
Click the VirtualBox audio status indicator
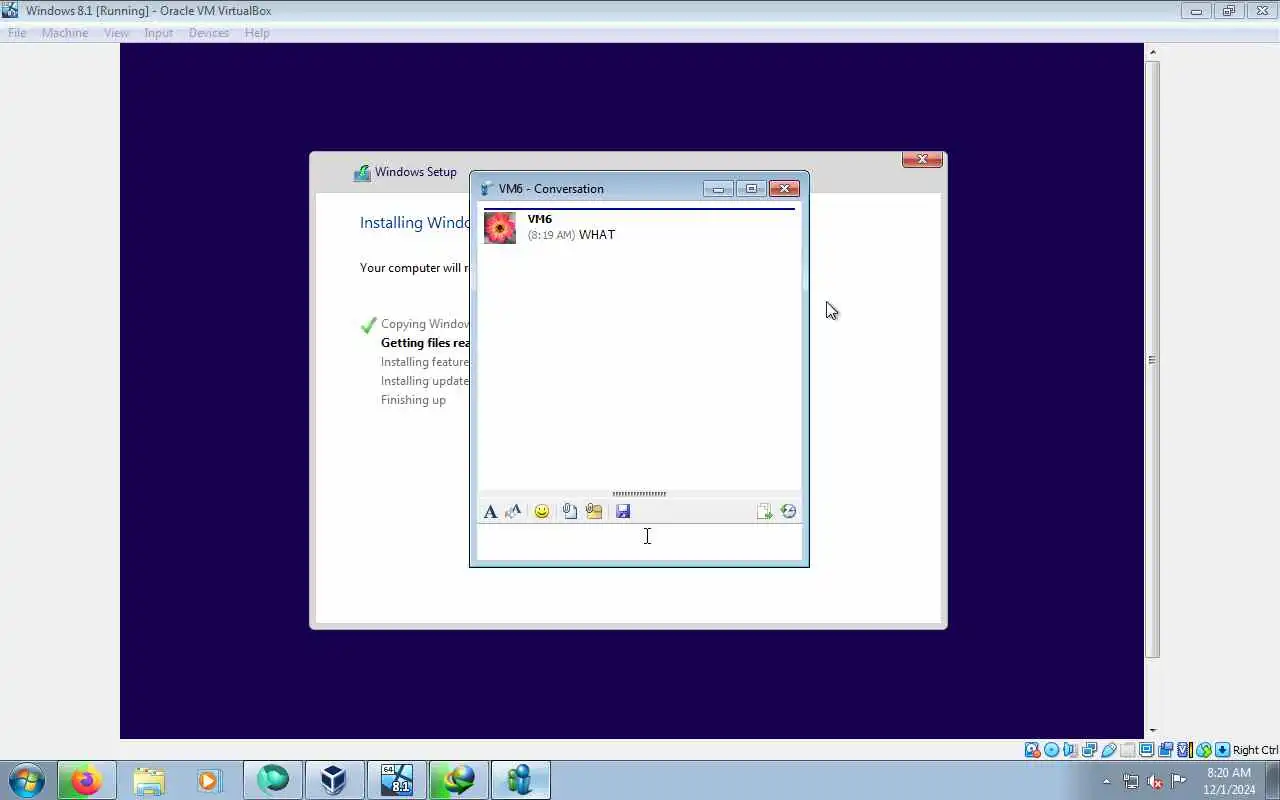click(1069, 750)
